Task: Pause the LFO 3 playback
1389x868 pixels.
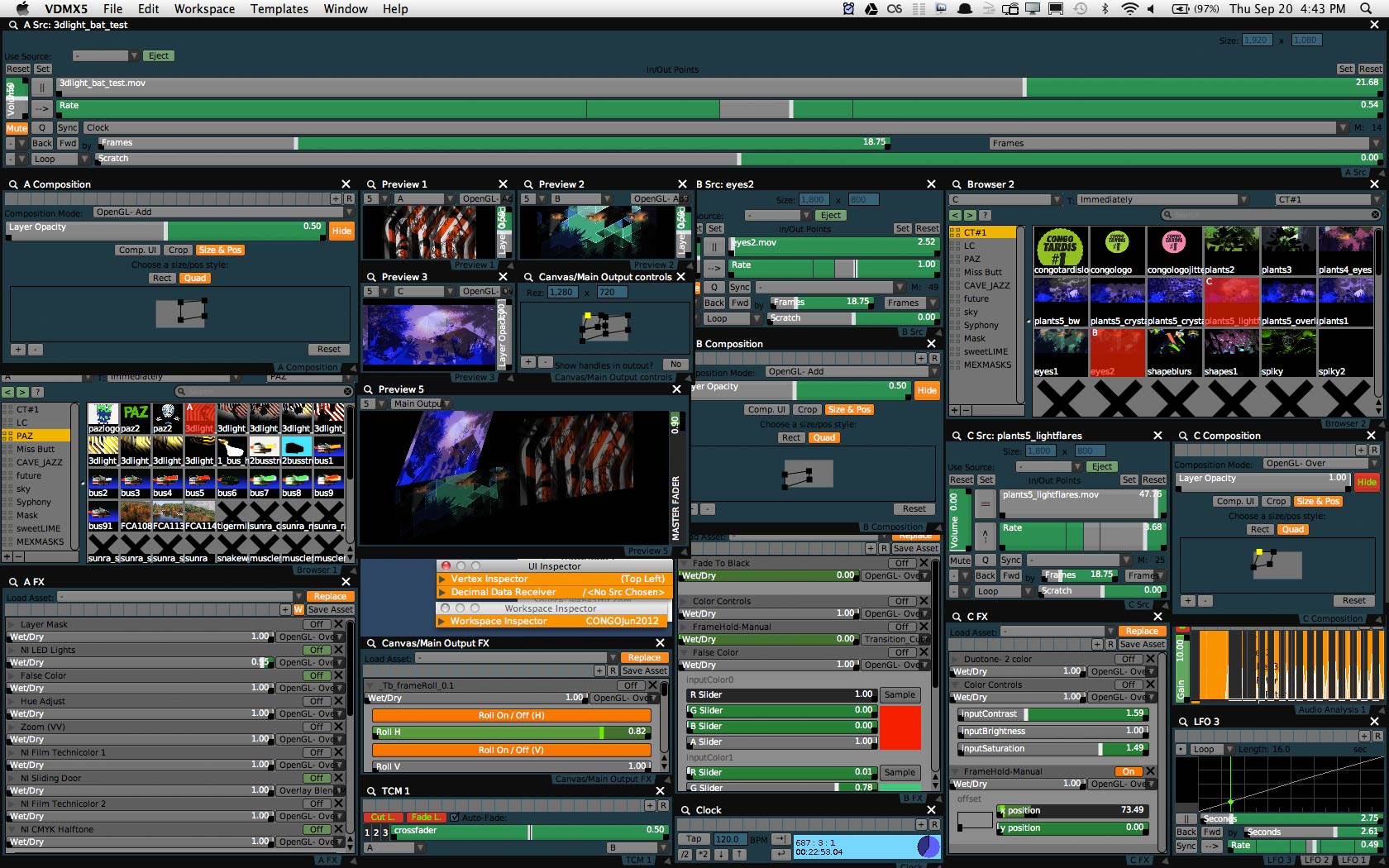Action: [1186, 819]
